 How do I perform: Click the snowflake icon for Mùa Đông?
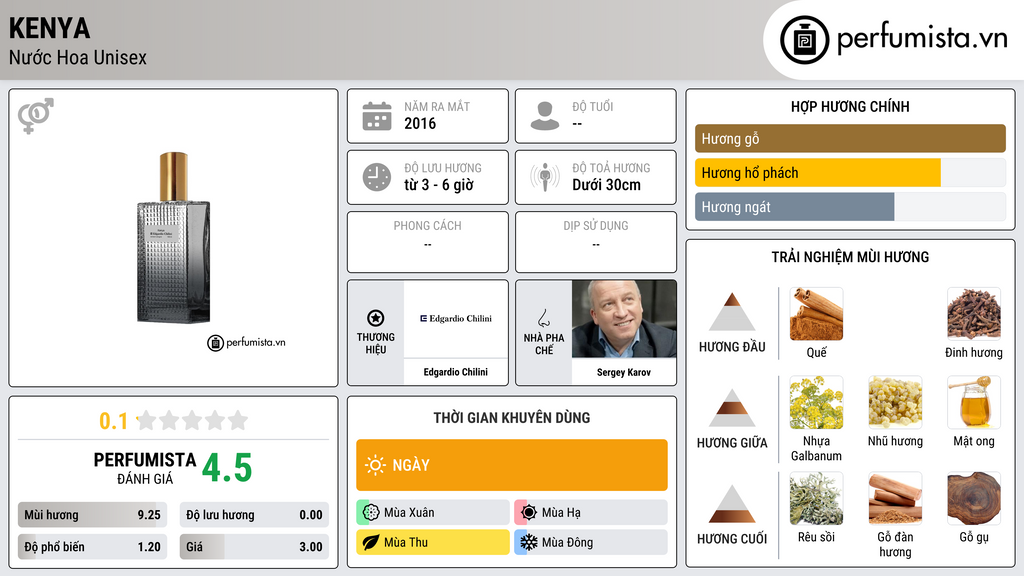(x=529, y=542)
